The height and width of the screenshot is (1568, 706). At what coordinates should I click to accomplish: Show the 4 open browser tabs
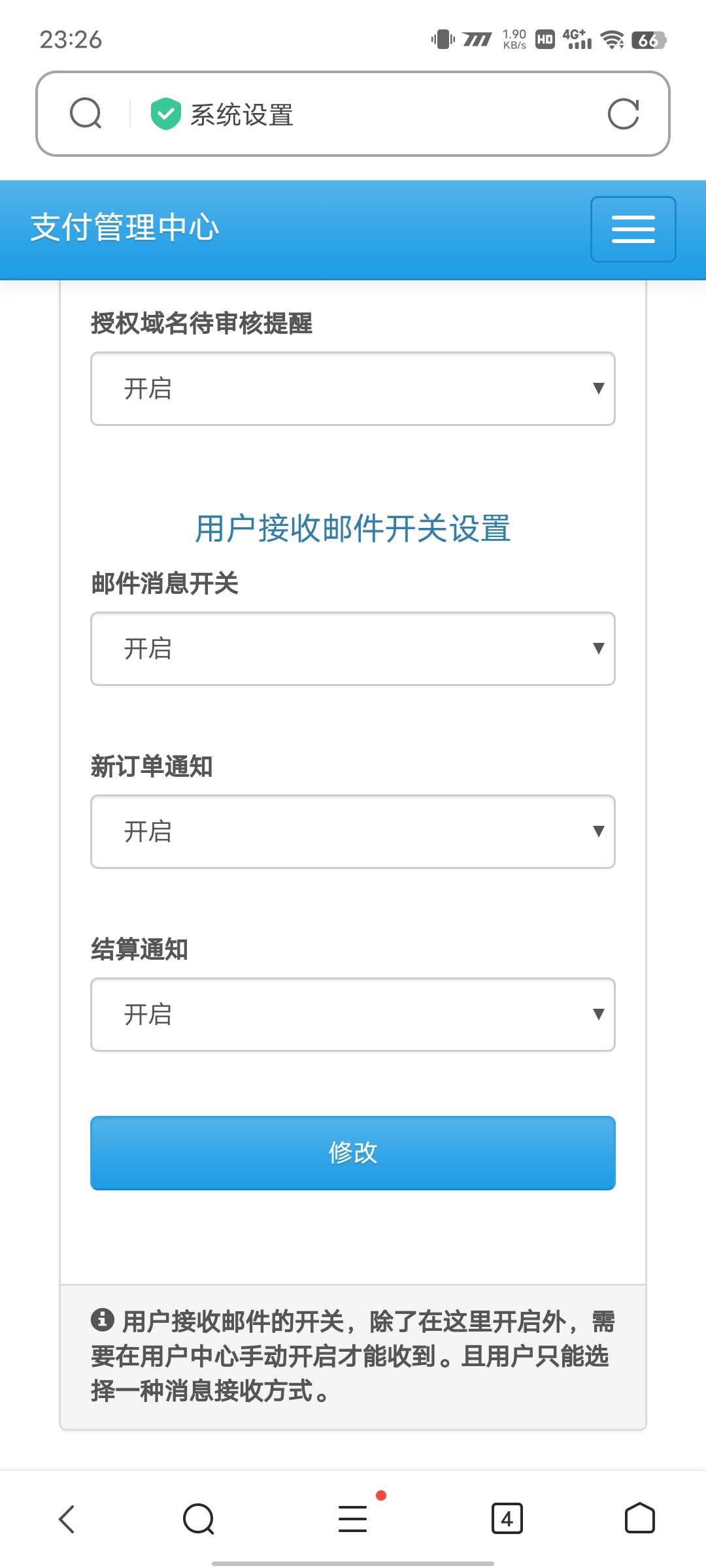click(507, 1518)
